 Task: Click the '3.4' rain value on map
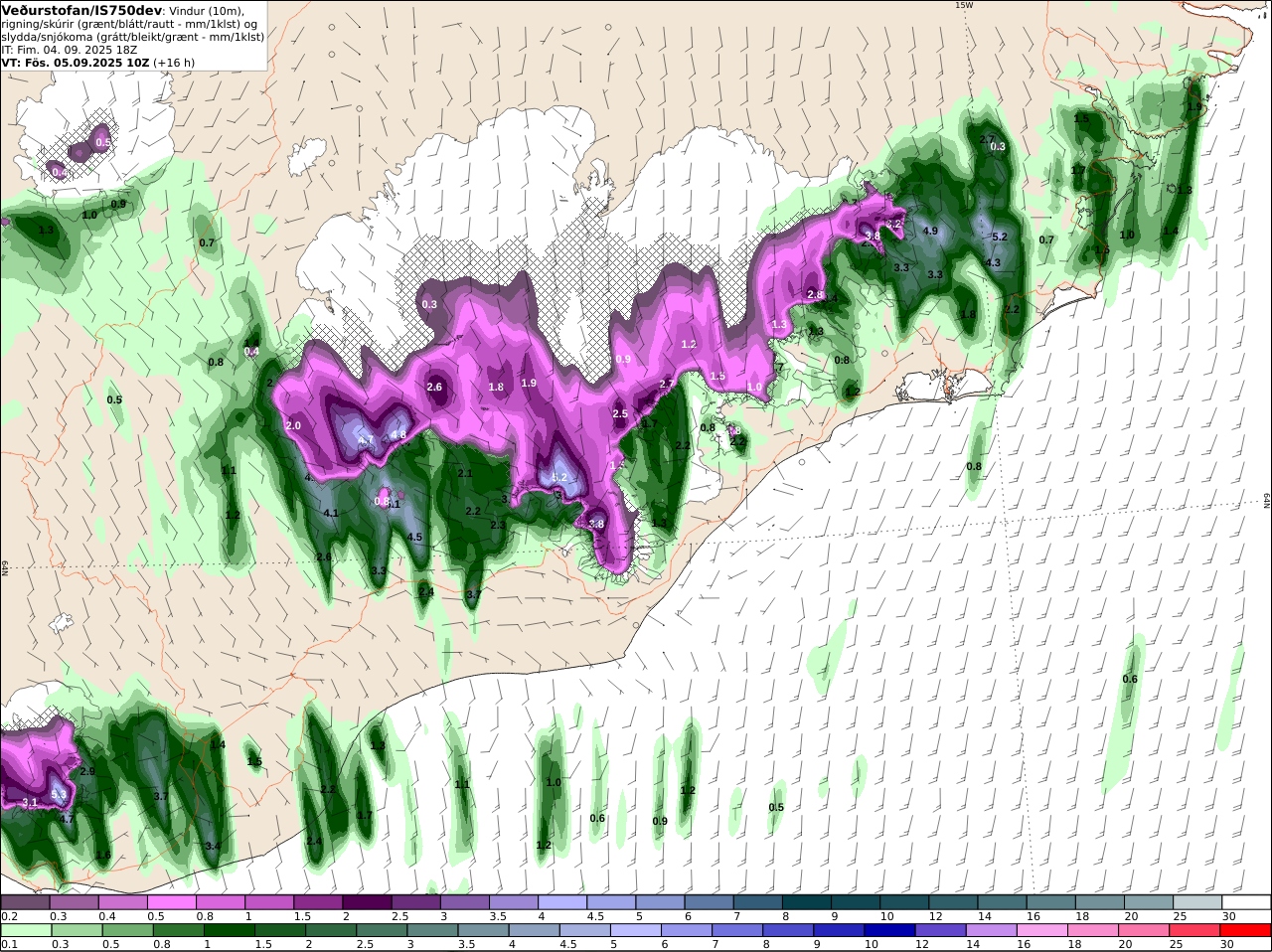pos(213,847)
